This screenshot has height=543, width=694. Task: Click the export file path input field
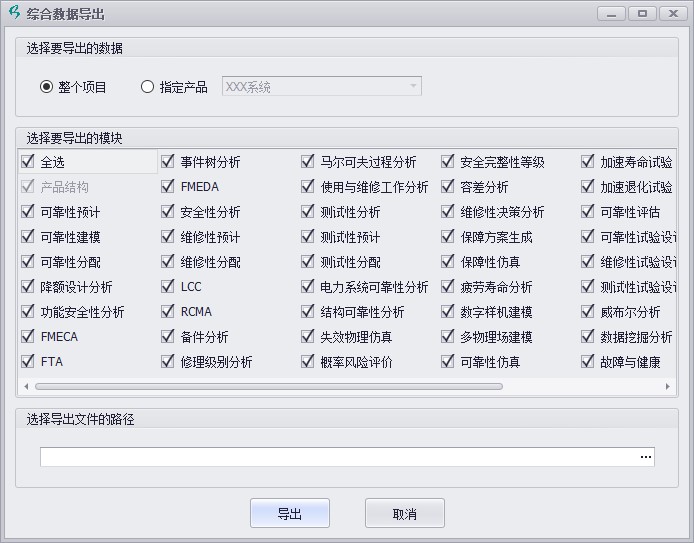pos(336,457)
